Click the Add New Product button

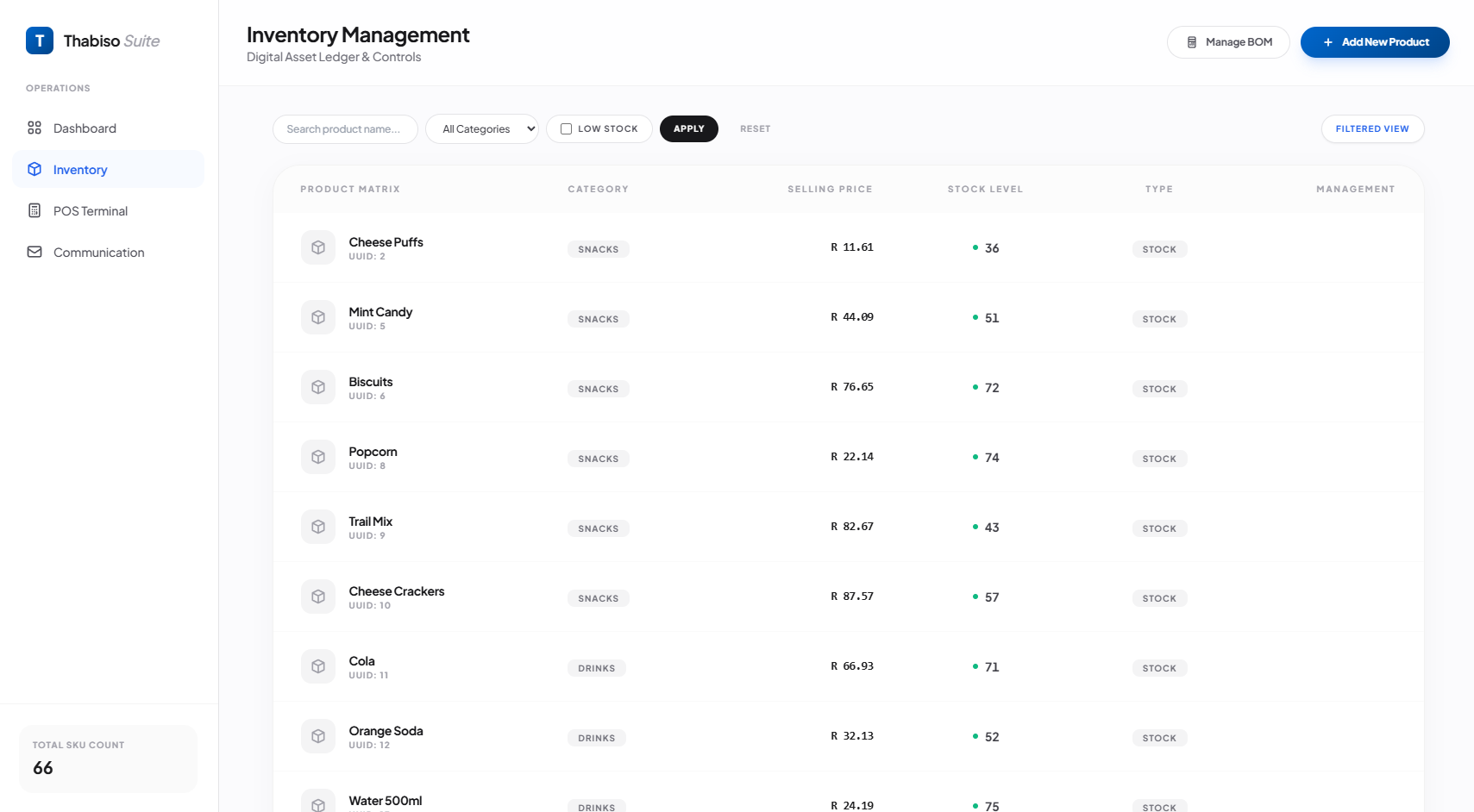tap(1375, 41)
